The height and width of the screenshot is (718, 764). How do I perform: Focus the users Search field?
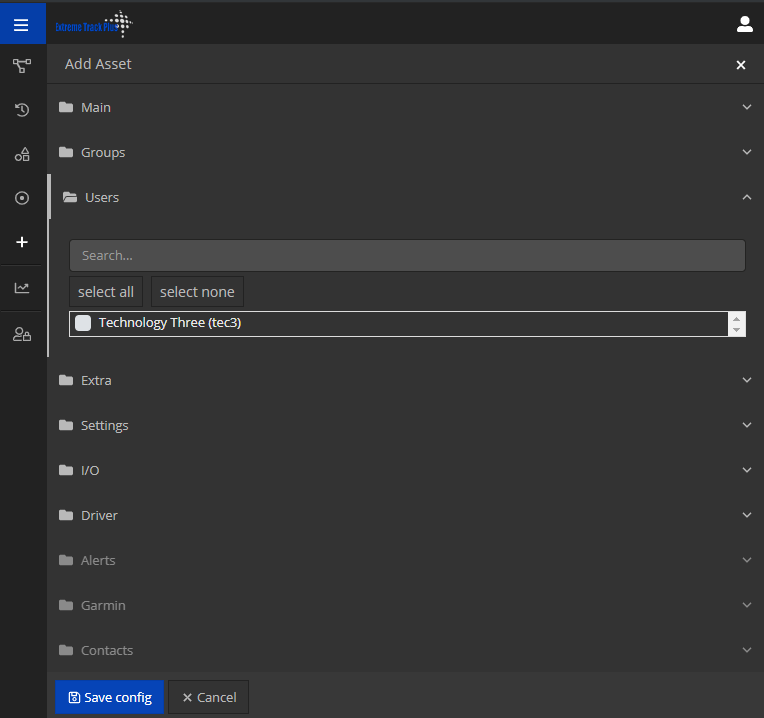(x=407, y=255)
